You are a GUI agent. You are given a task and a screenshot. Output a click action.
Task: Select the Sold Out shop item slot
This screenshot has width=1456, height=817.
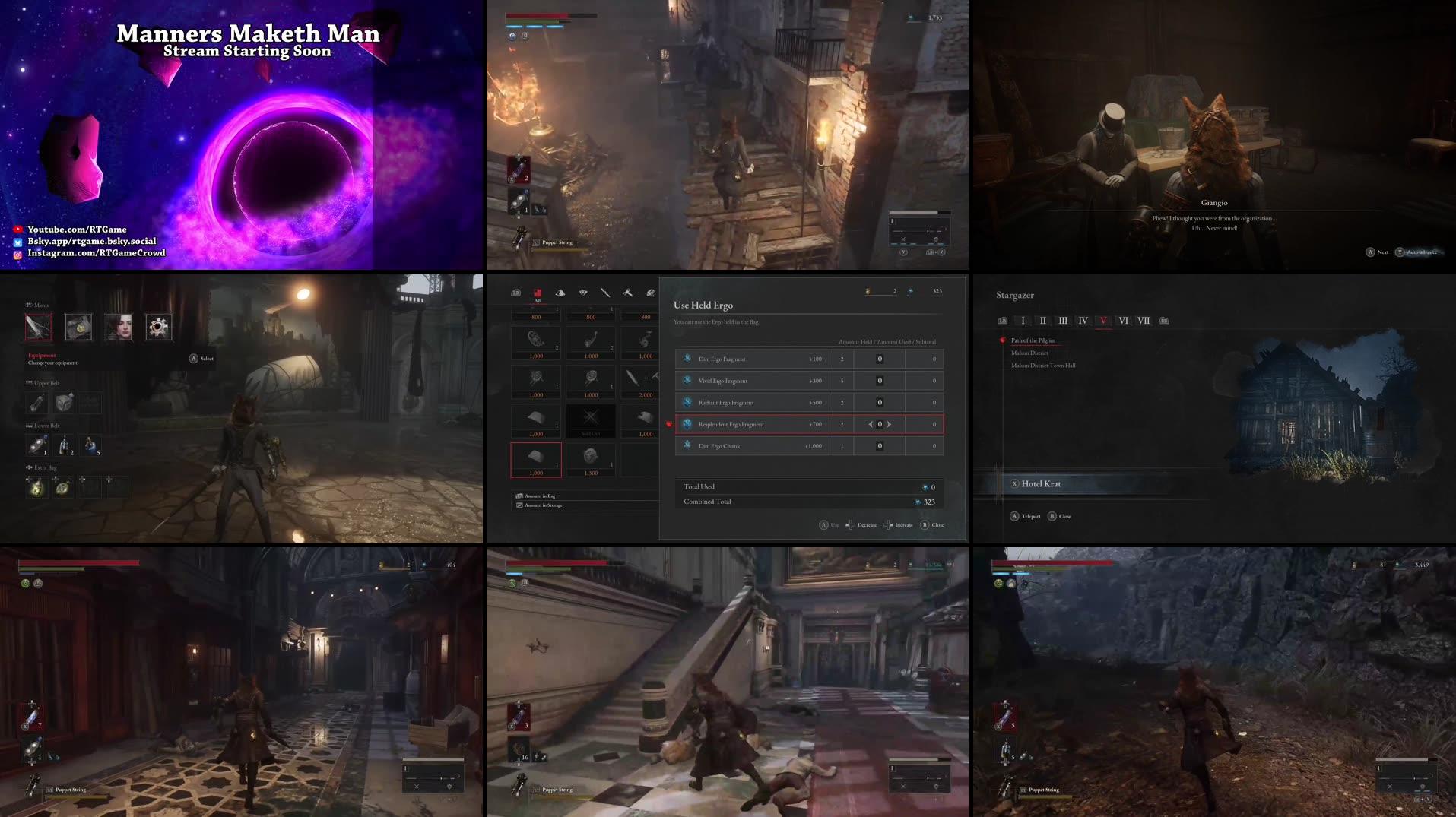coord(591,420)
